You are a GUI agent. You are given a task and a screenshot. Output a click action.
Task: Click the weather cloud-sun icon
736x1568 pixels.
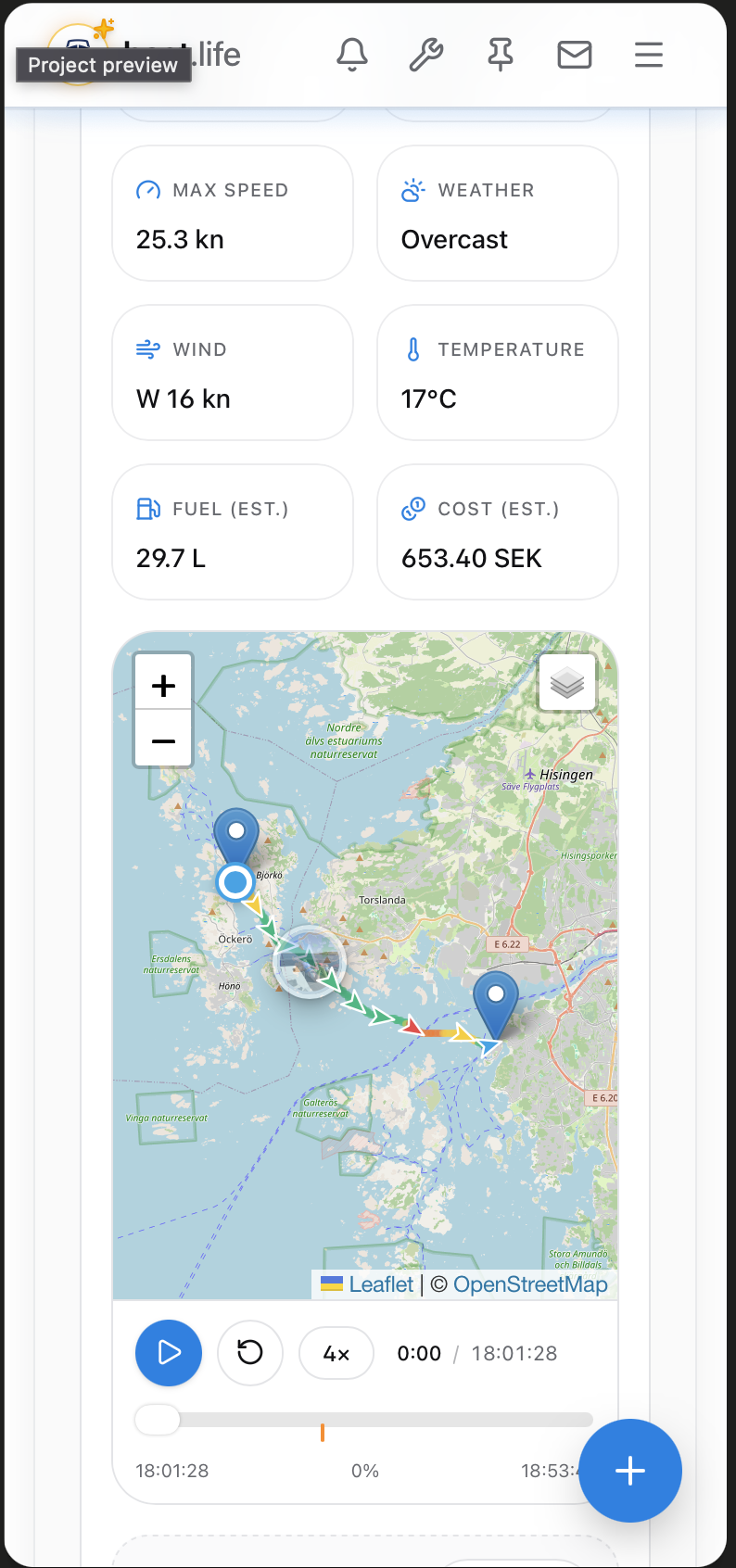[413, 190]
